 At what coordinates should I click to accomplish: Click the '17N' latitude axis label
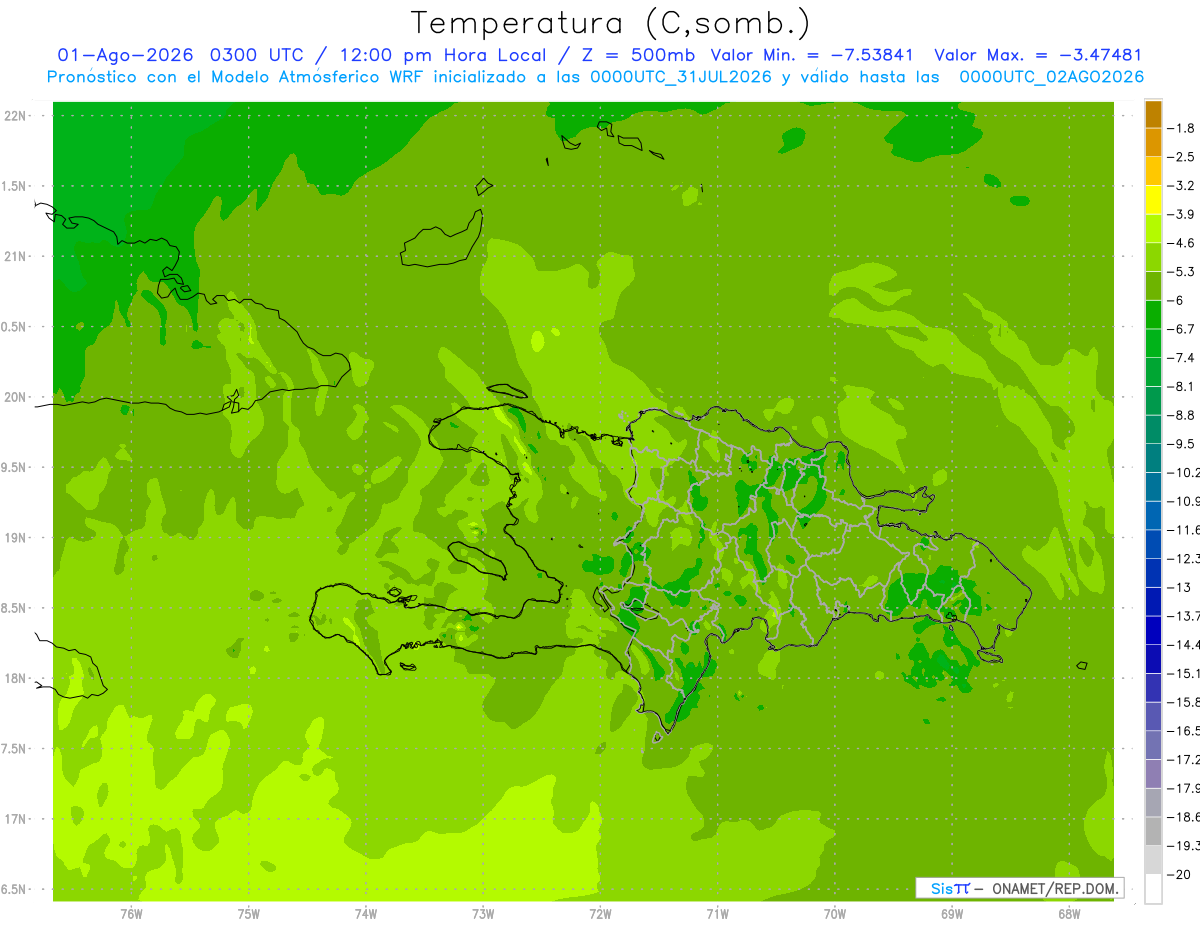17,819
